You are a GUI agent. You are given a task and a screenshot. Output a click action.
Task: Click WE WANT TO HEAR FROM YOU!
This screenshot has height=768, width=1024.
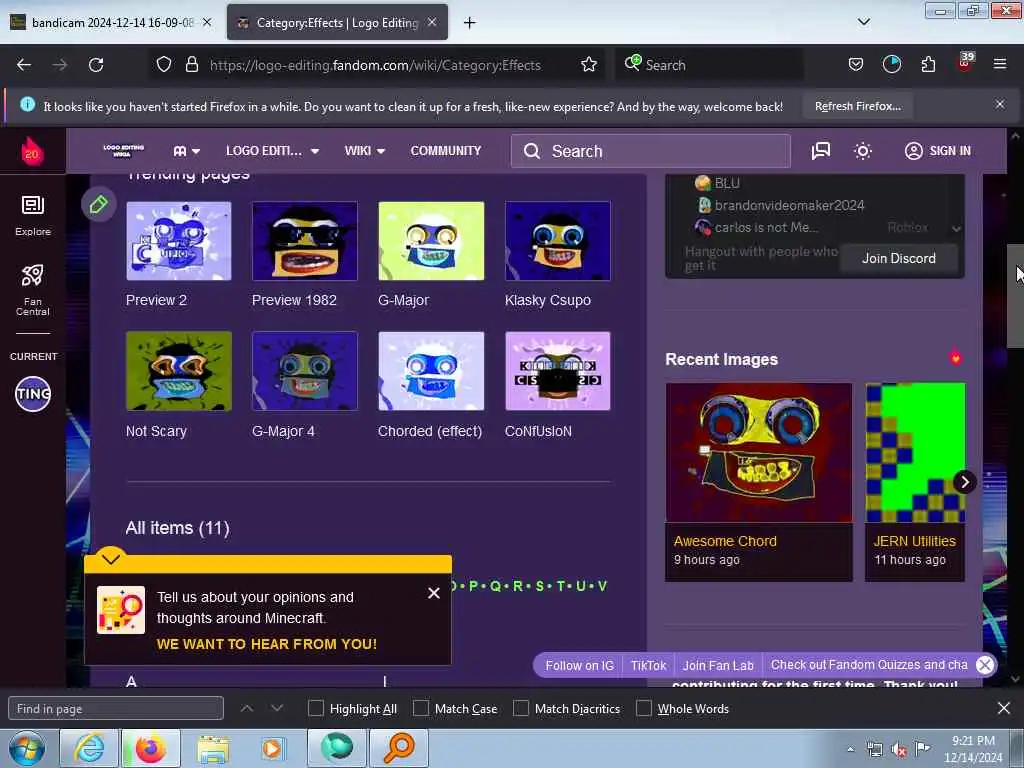266,644
